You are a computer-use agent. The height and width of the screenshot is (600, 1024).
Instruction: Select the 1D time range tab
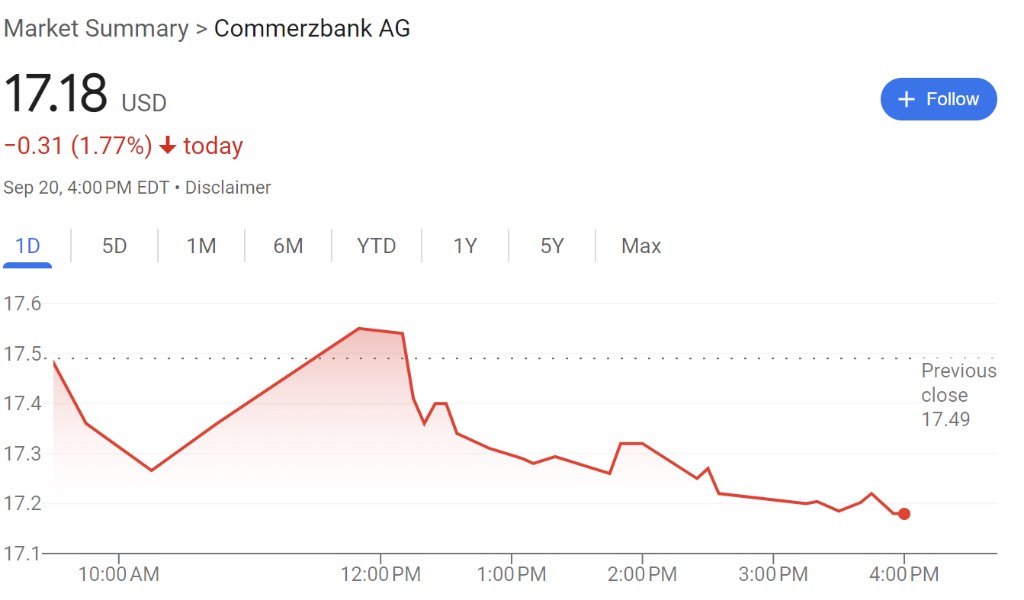point(27,246)
